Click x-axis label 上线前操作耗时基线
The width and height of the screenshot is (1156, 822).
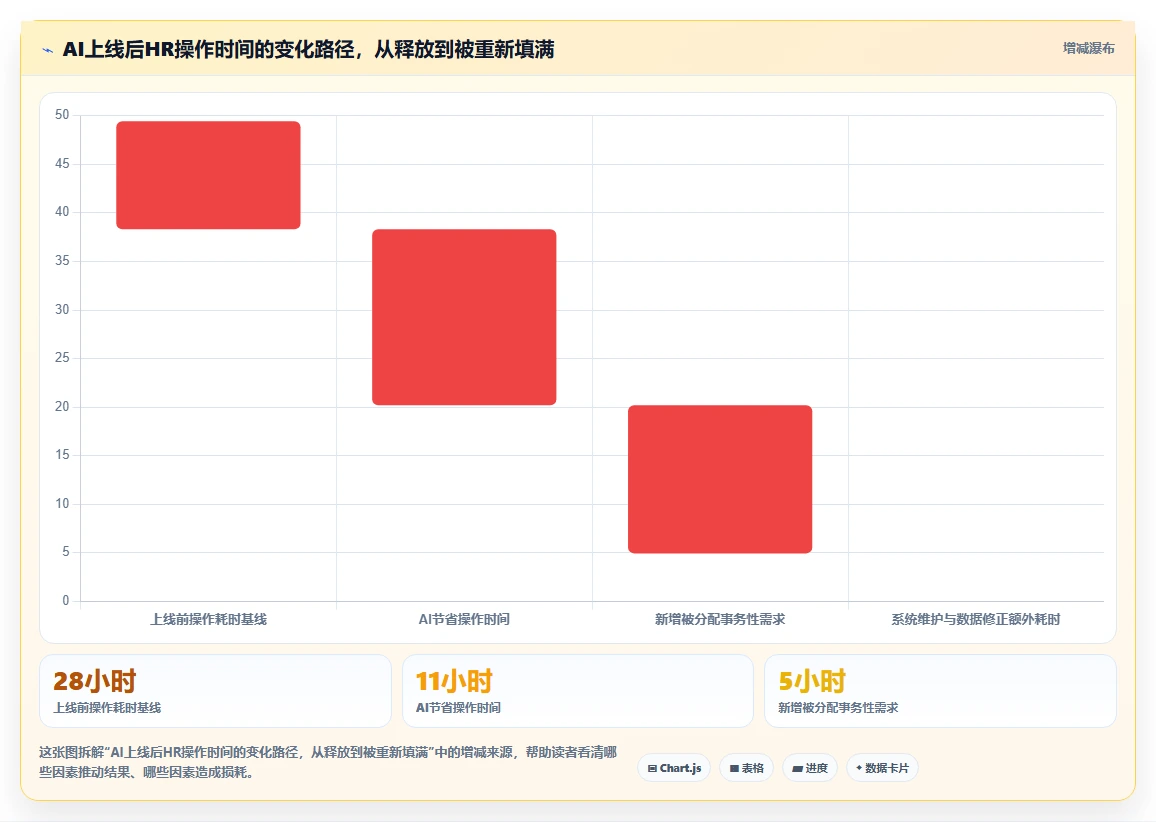[x=209, y=619]
